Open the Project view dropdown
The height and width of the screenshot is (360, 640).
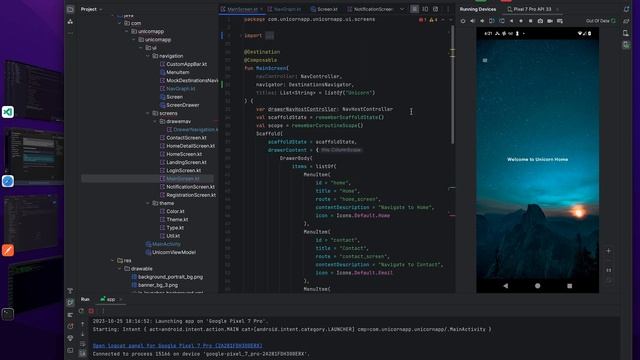coord(91,9)
